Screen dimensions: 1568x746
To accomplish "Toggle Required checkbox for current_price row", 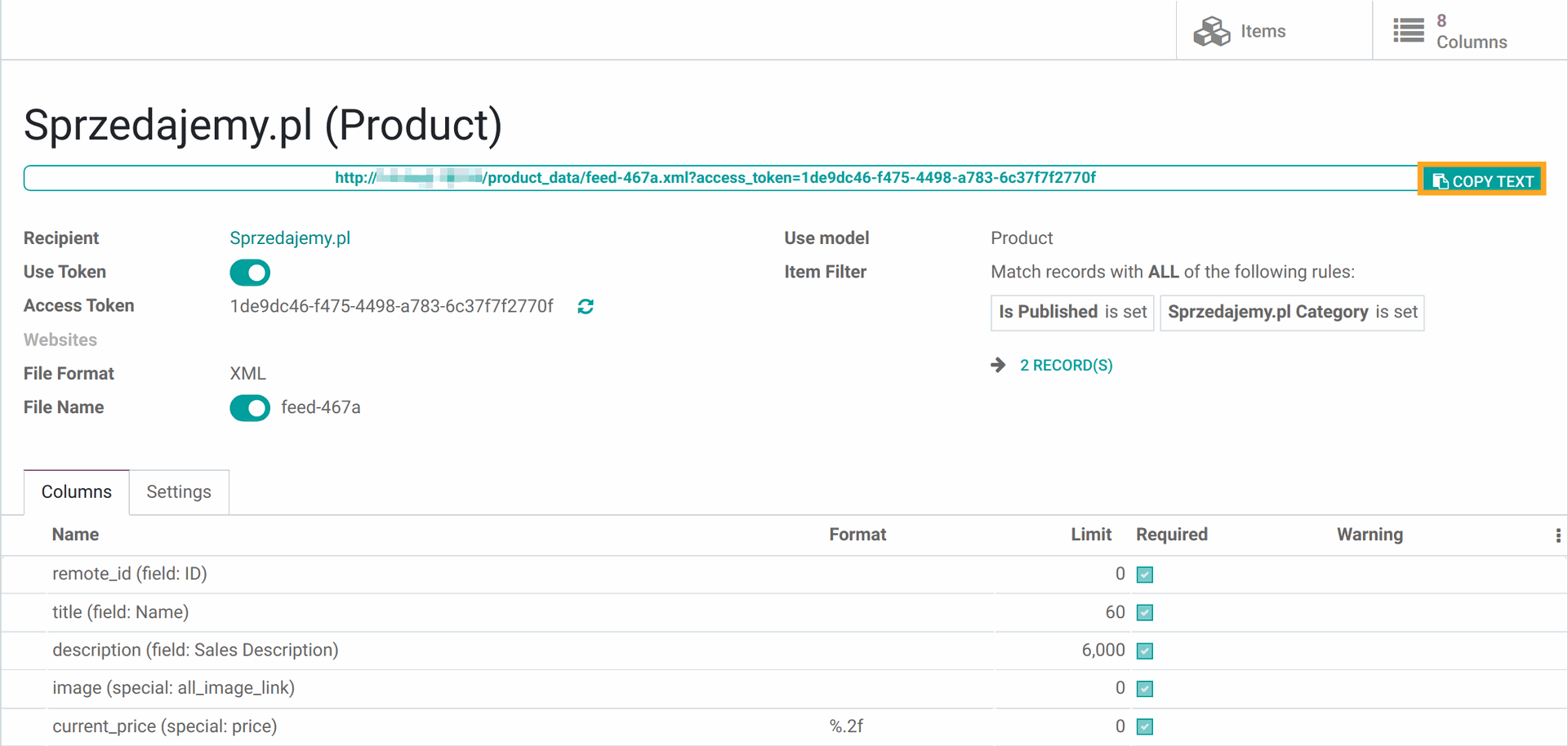I will point(1145,726).
